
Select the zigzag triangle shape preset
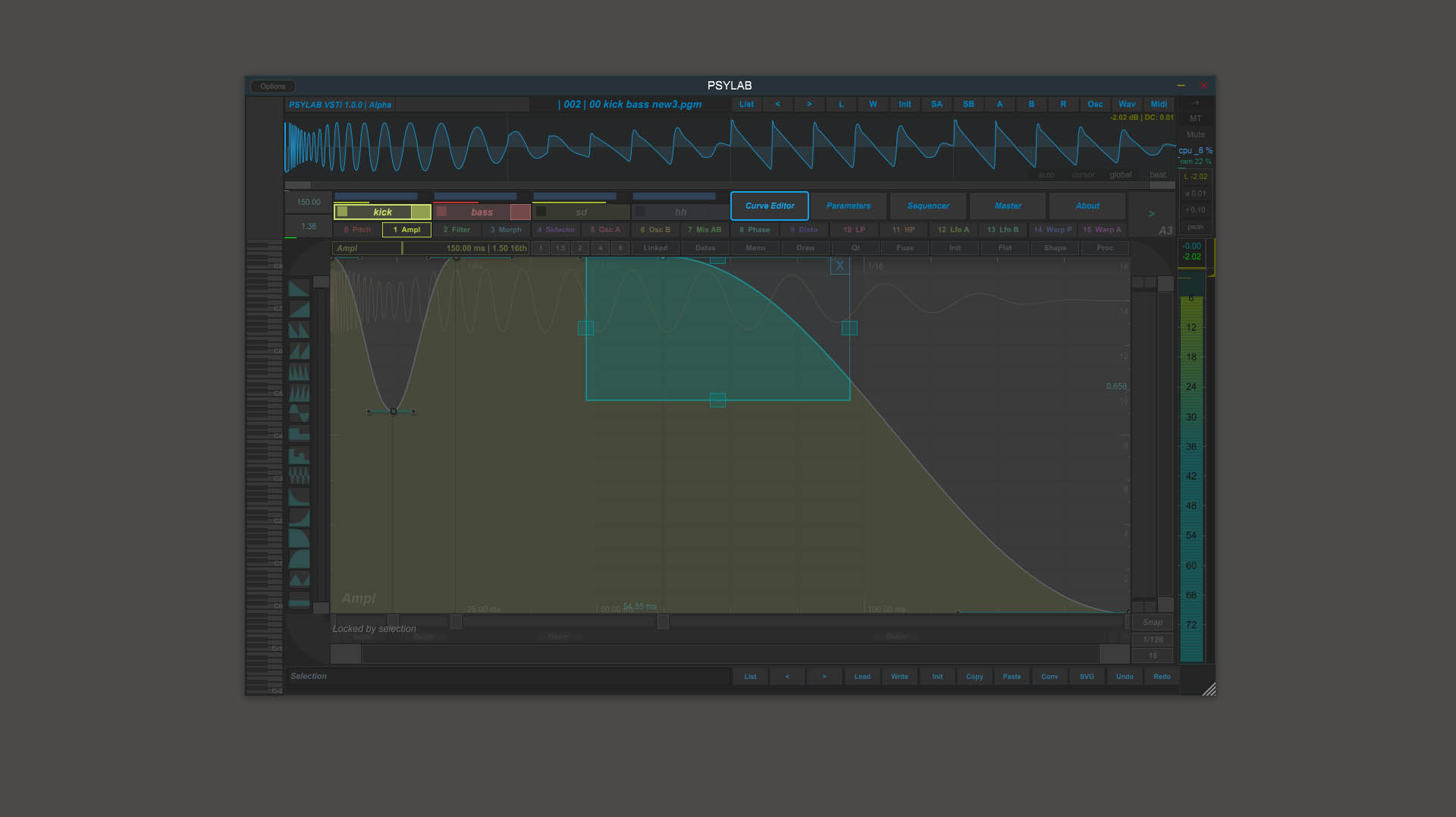[x=299, y=580]
